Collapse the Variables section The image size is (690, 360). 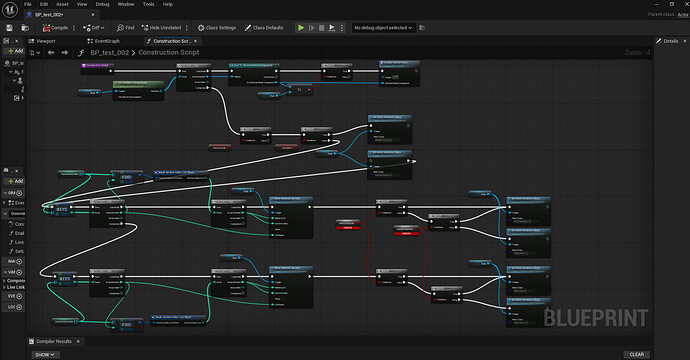coord(5,272)
